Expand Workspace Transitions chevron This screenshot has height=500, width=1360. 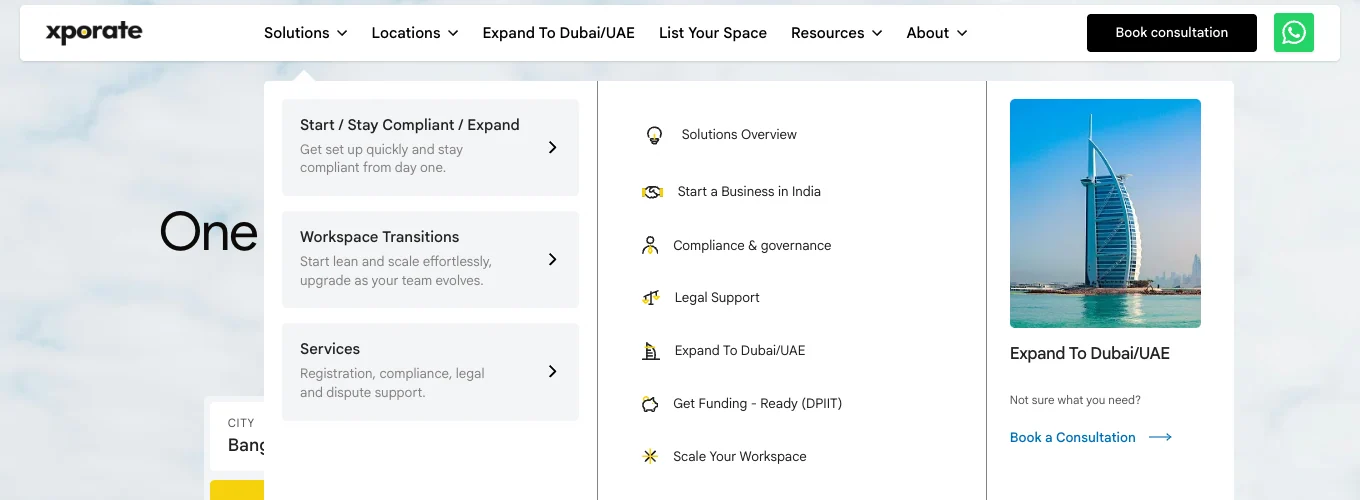pyautogui.click(x=552, y=259)
